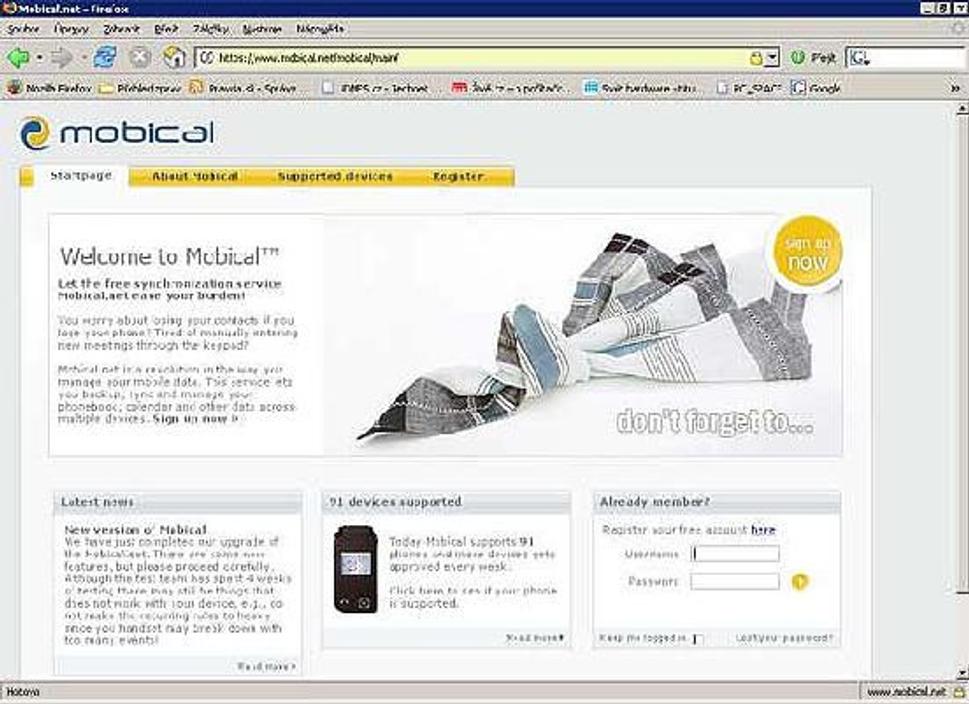Click the vertical scrollbar thumb
The width and height of the screenshot is (969, 704).
click(x=962, y=353)
